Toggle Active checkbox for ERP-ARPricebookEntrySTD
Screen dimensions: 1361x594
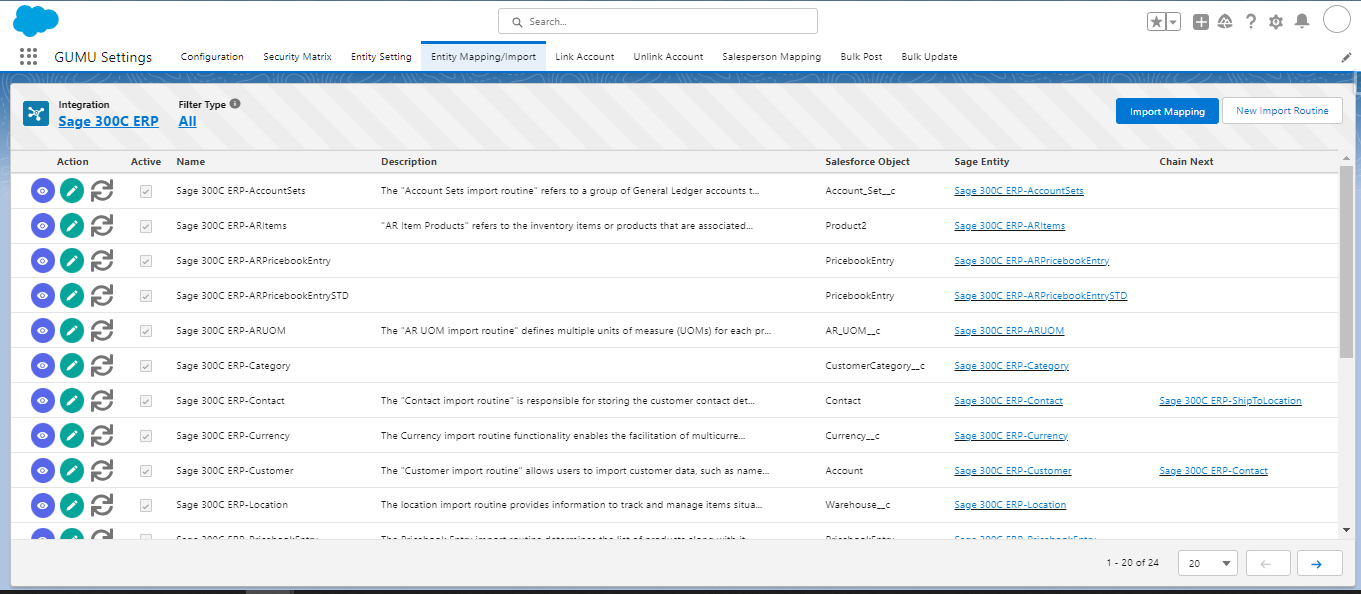click(x=146, y=296)
